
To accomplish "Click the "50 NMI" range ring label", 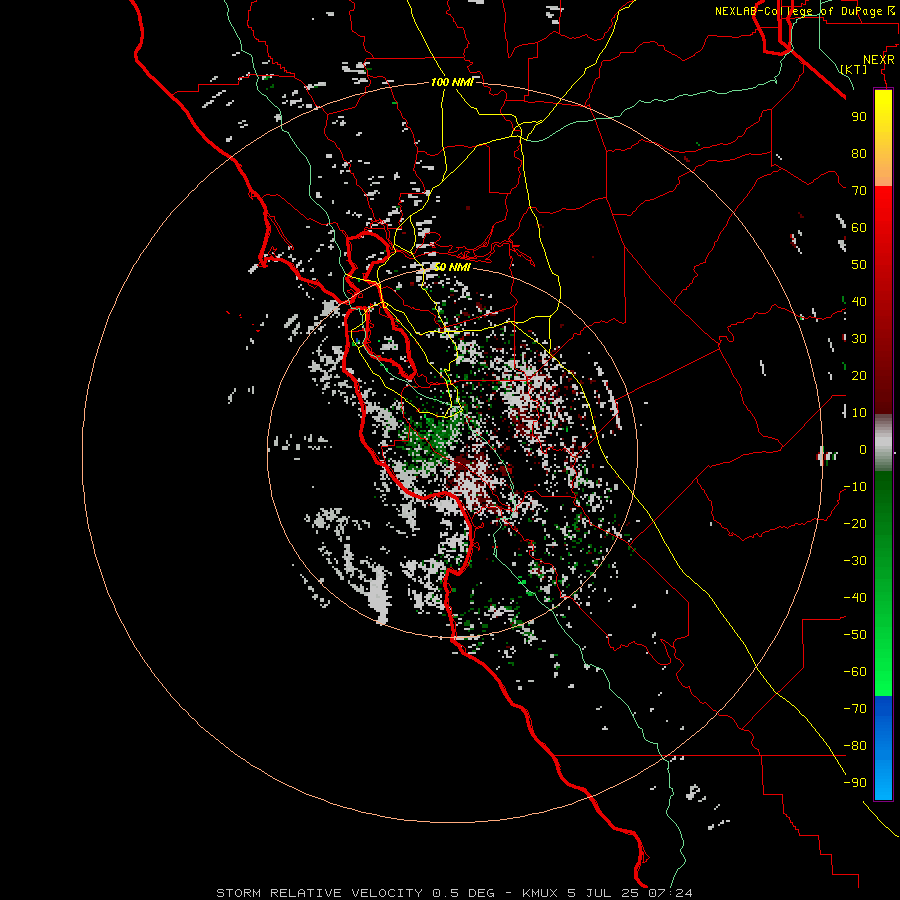I will (x=452, y=267).
